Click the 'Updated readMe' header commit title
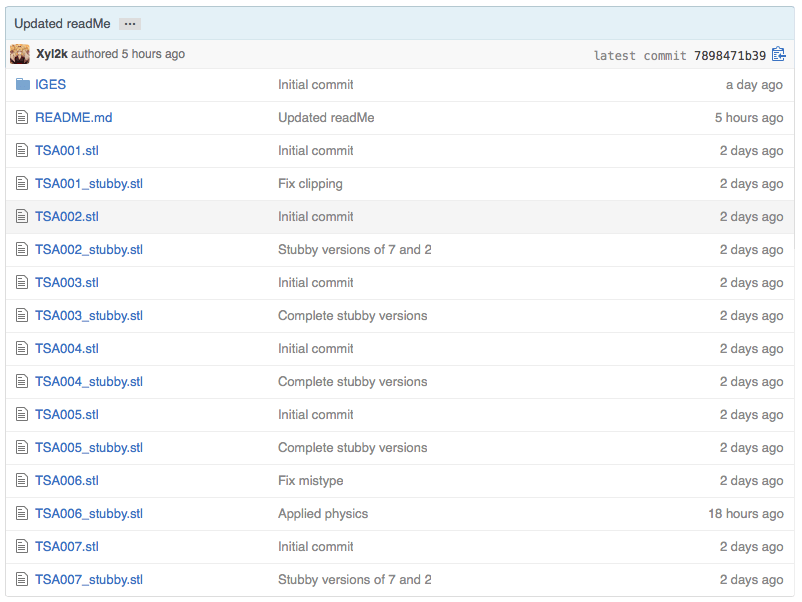Screen dimensions: 802x602 pos(62,24)
